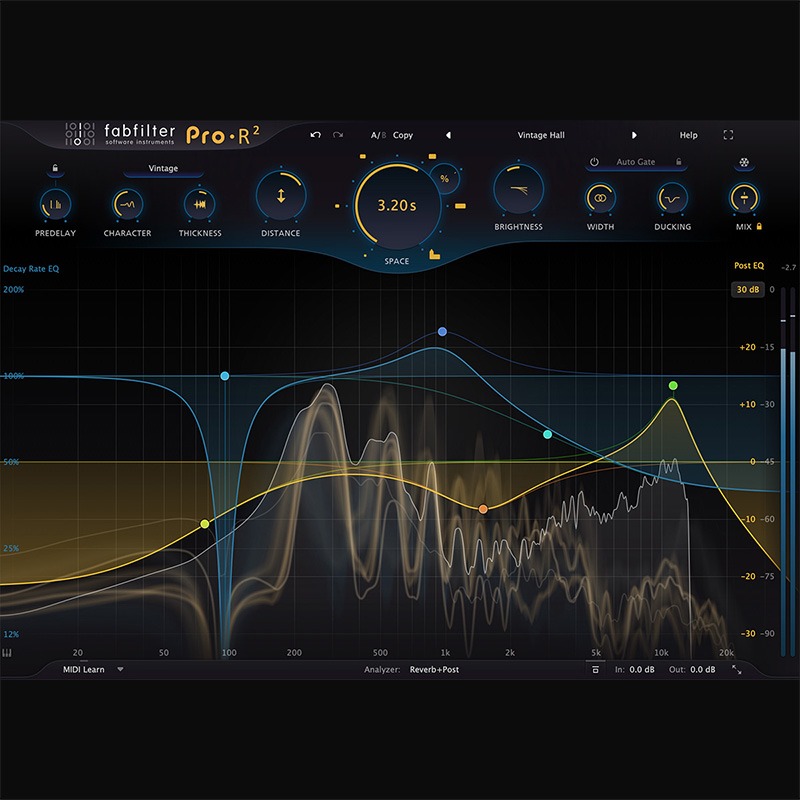The image size is (800, 800).
Task: Toggle the Mix lock icon
Action: coord(759,226)
